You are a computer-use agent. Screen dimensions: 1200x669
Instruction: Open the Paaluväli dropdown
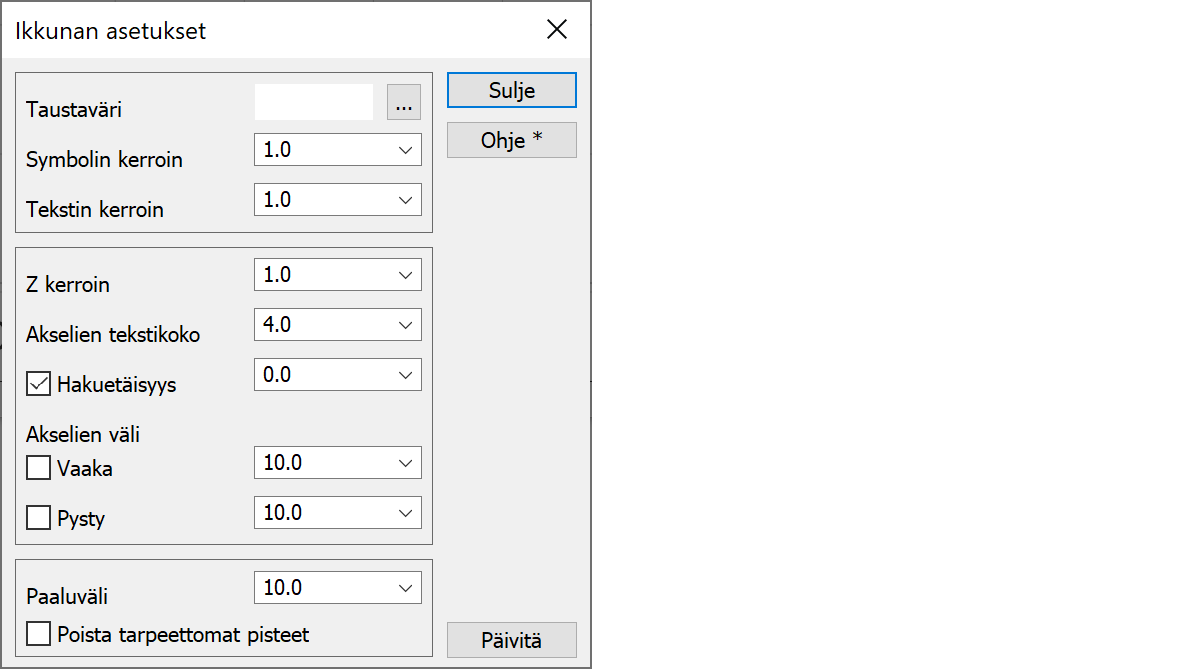pos(405,588)
